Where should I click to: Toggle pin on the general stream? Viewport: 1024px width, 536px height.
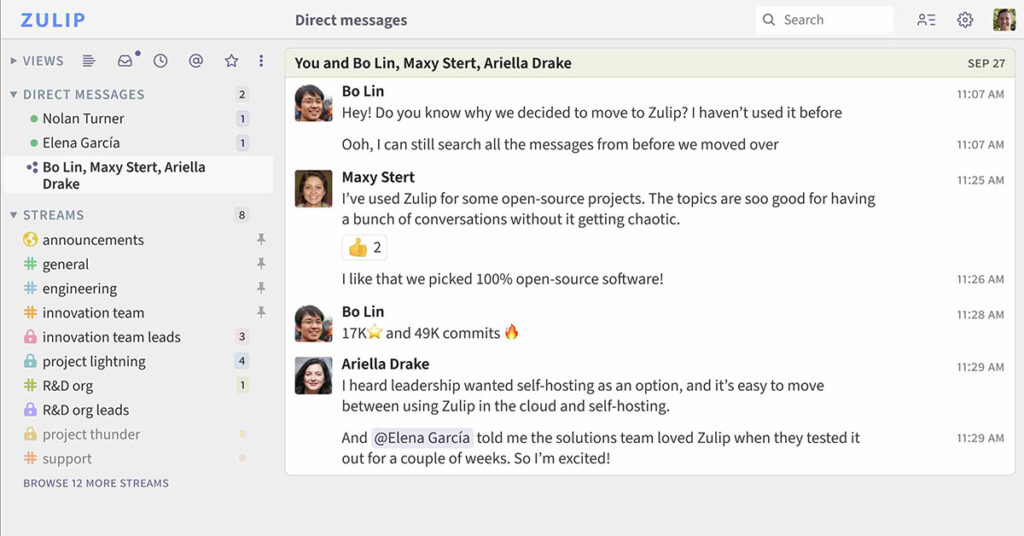coord(261,264)
